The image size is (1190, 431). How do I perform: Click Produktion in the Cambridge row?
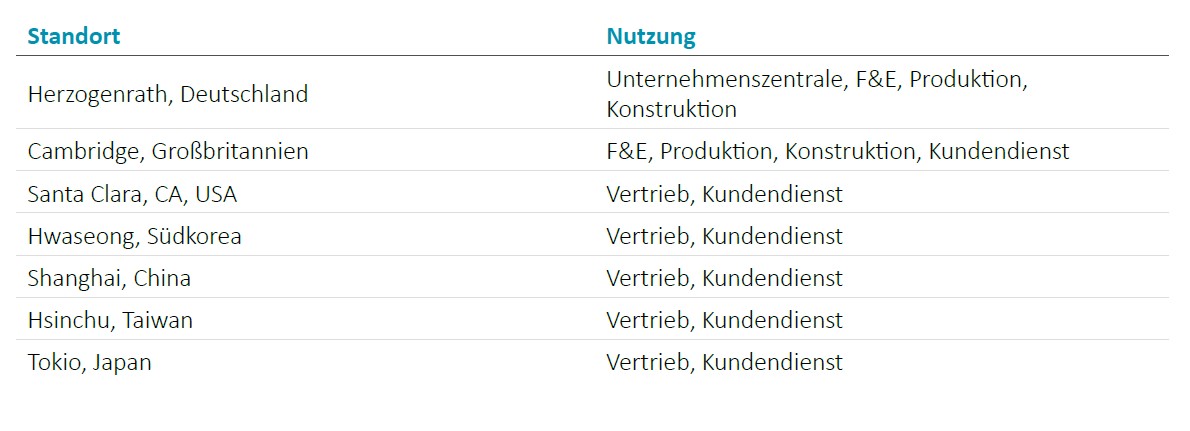coord(716,151)
